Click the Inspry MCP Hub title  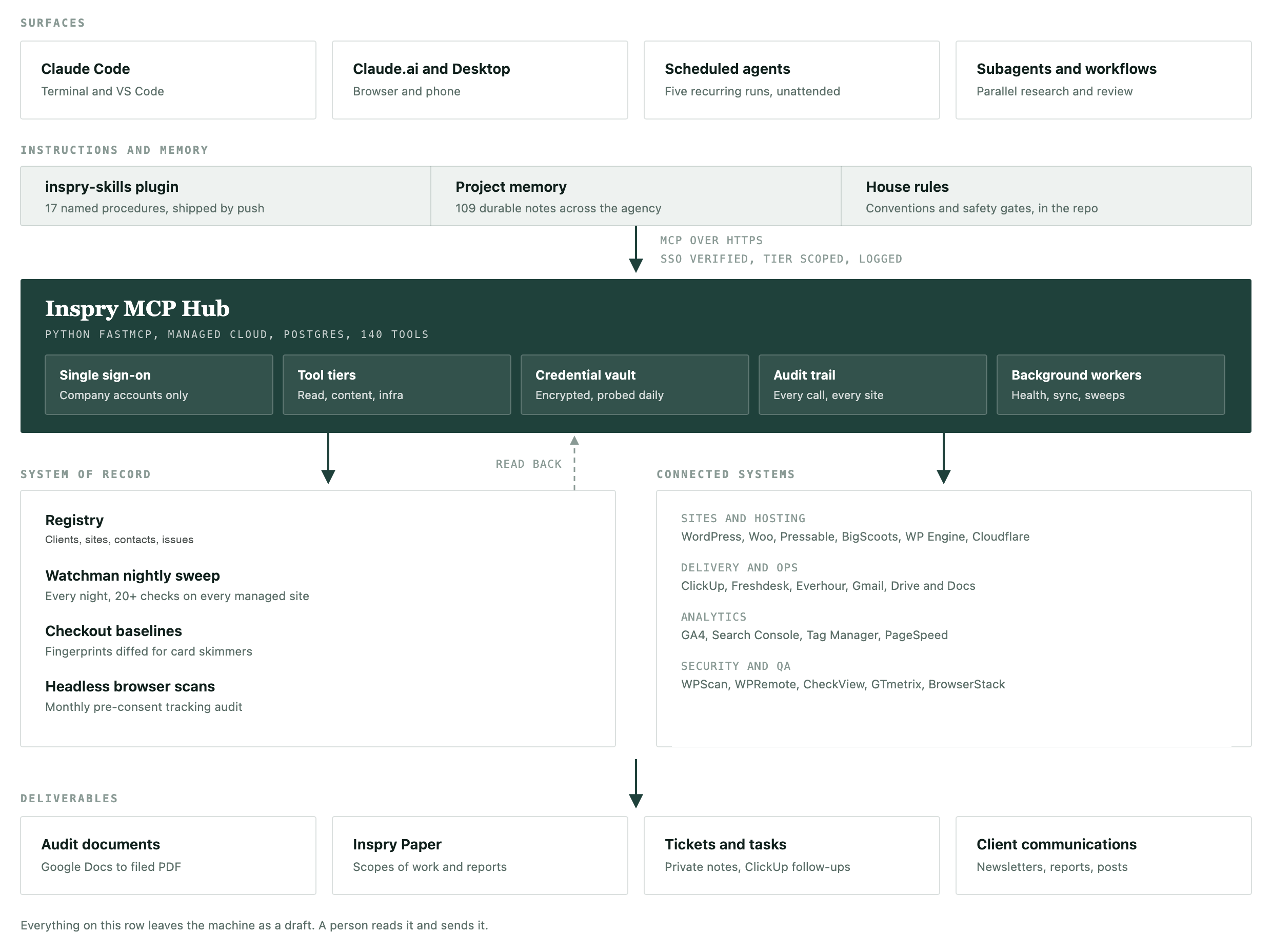(137, 309)
